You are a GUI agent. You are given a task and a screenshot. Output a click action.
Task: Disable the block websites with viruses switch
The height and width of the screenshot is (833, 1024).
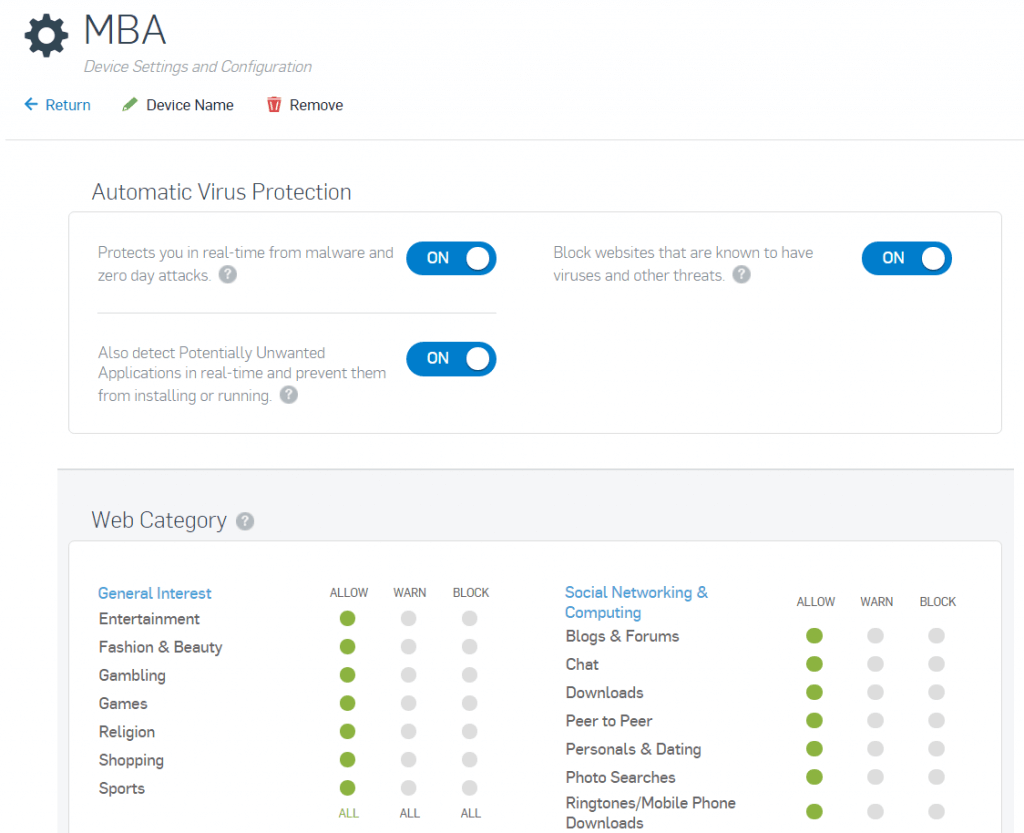click(906, 258)
